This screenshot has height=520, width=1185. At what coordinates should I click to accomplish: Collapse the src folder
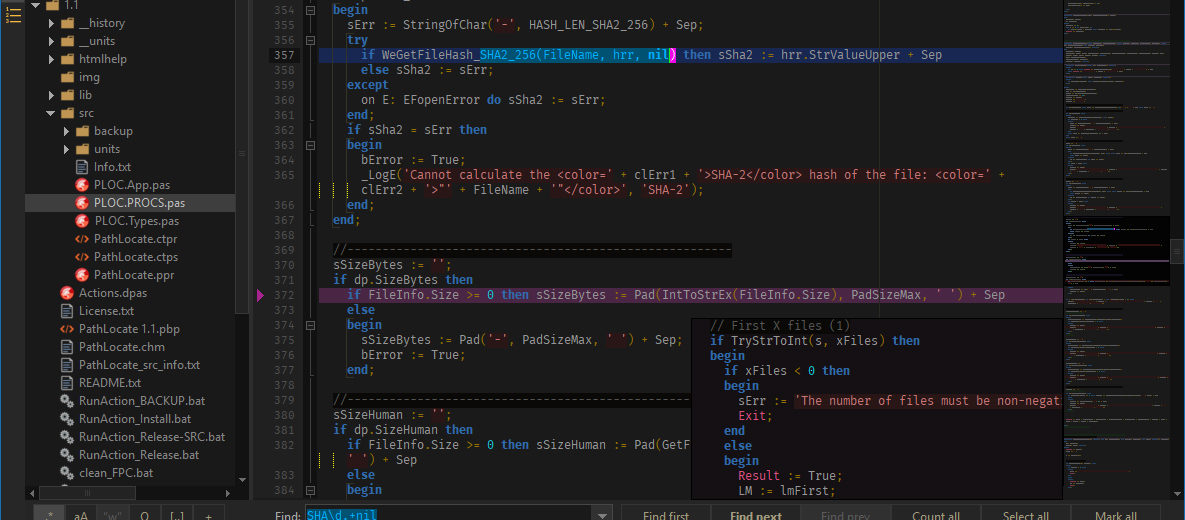[51, 113]
